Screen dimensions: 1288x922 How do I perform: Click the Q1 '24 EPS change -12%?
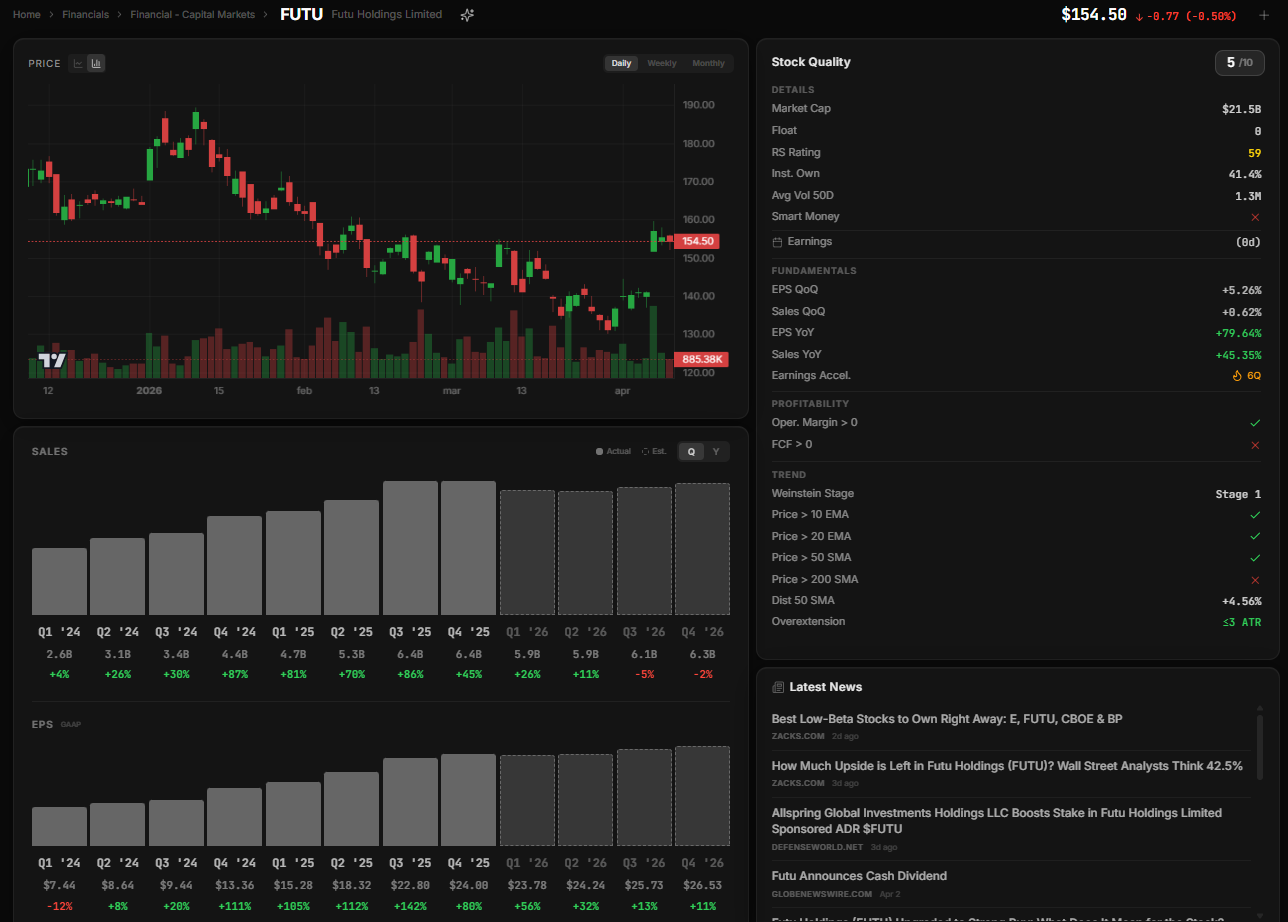tap(59, 905)
